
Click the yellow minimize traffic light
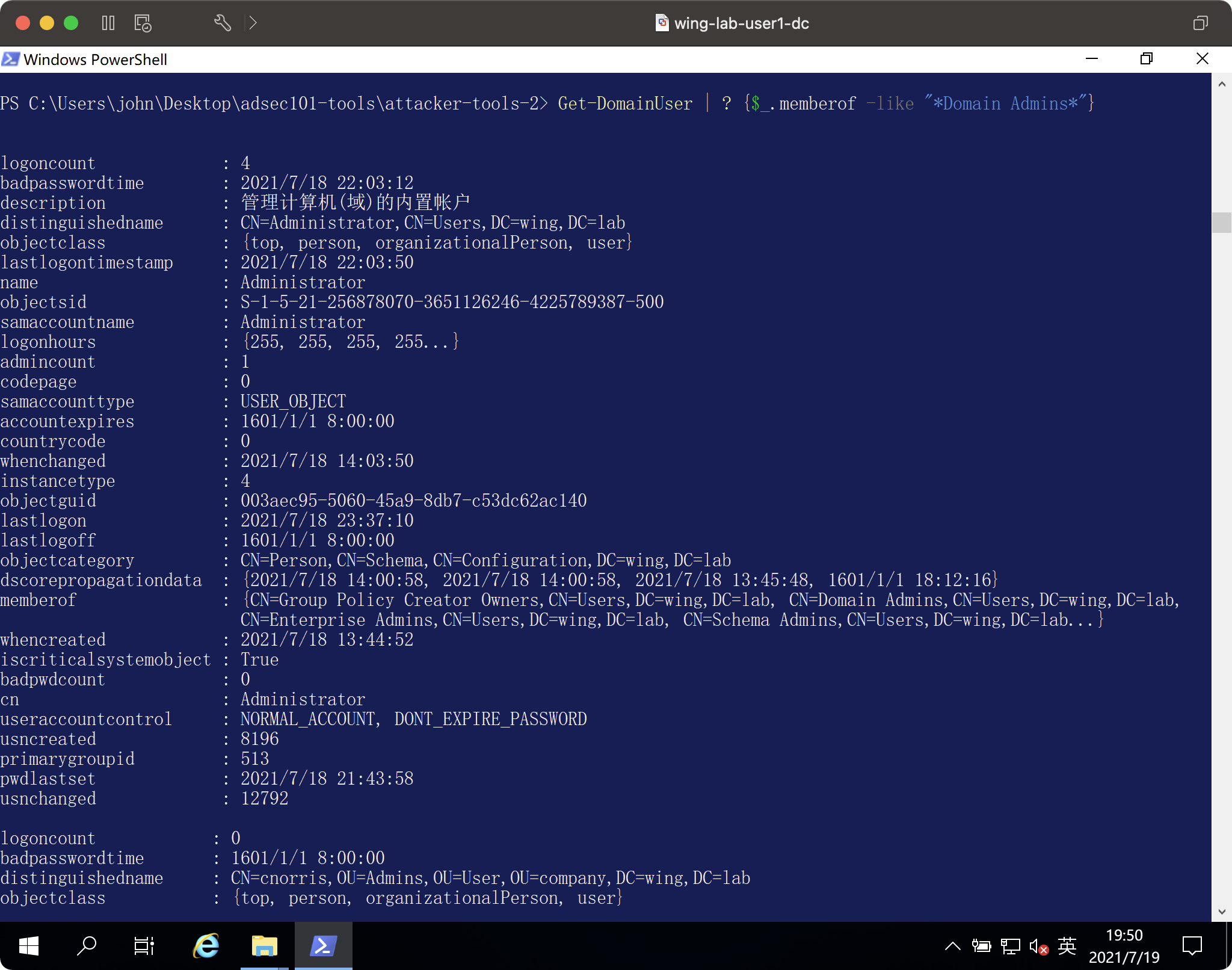click(x=47, y=23)
